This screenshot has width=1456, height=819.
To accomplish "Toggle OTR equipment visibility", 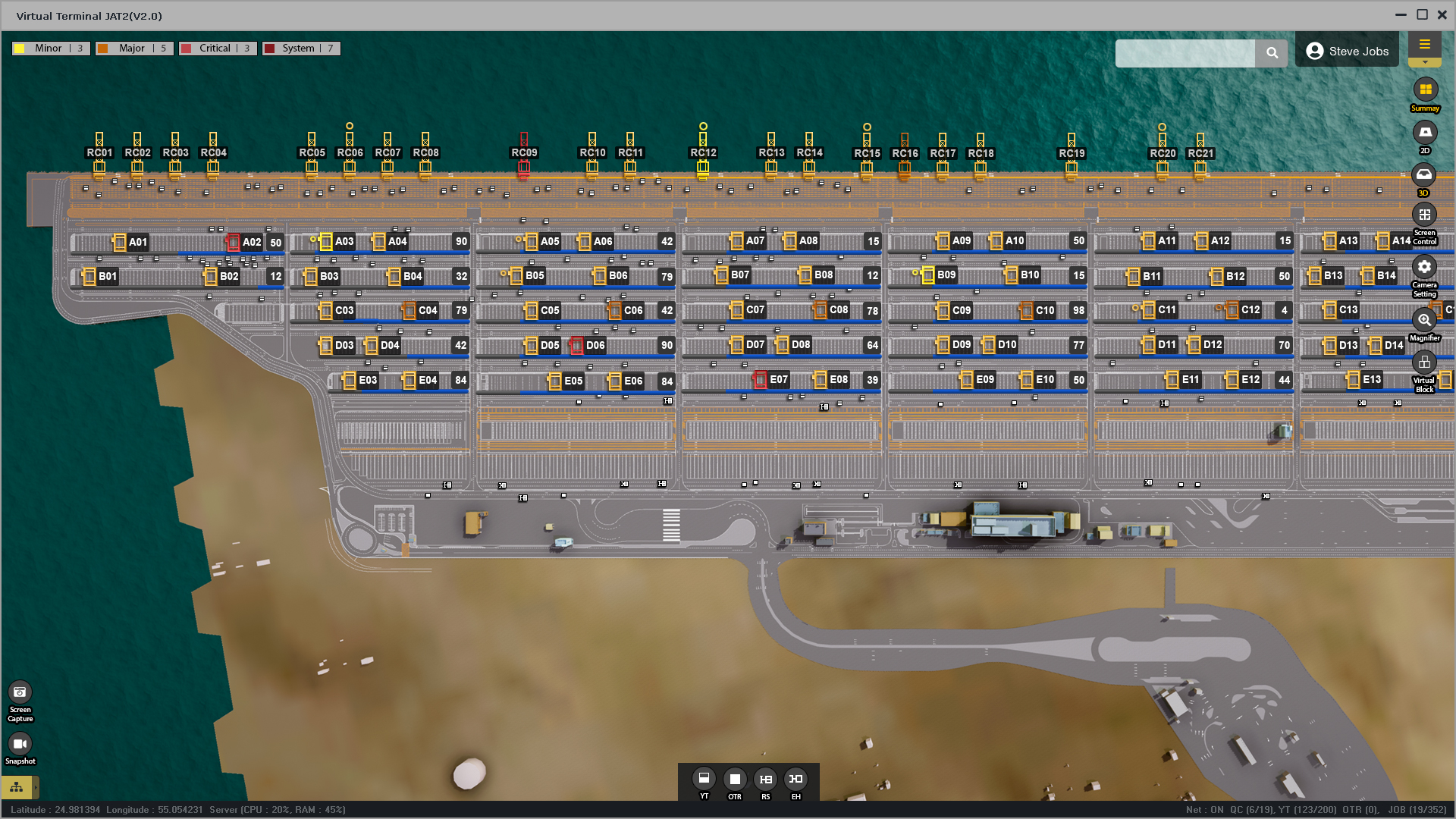I will click(x=734, y=779).
